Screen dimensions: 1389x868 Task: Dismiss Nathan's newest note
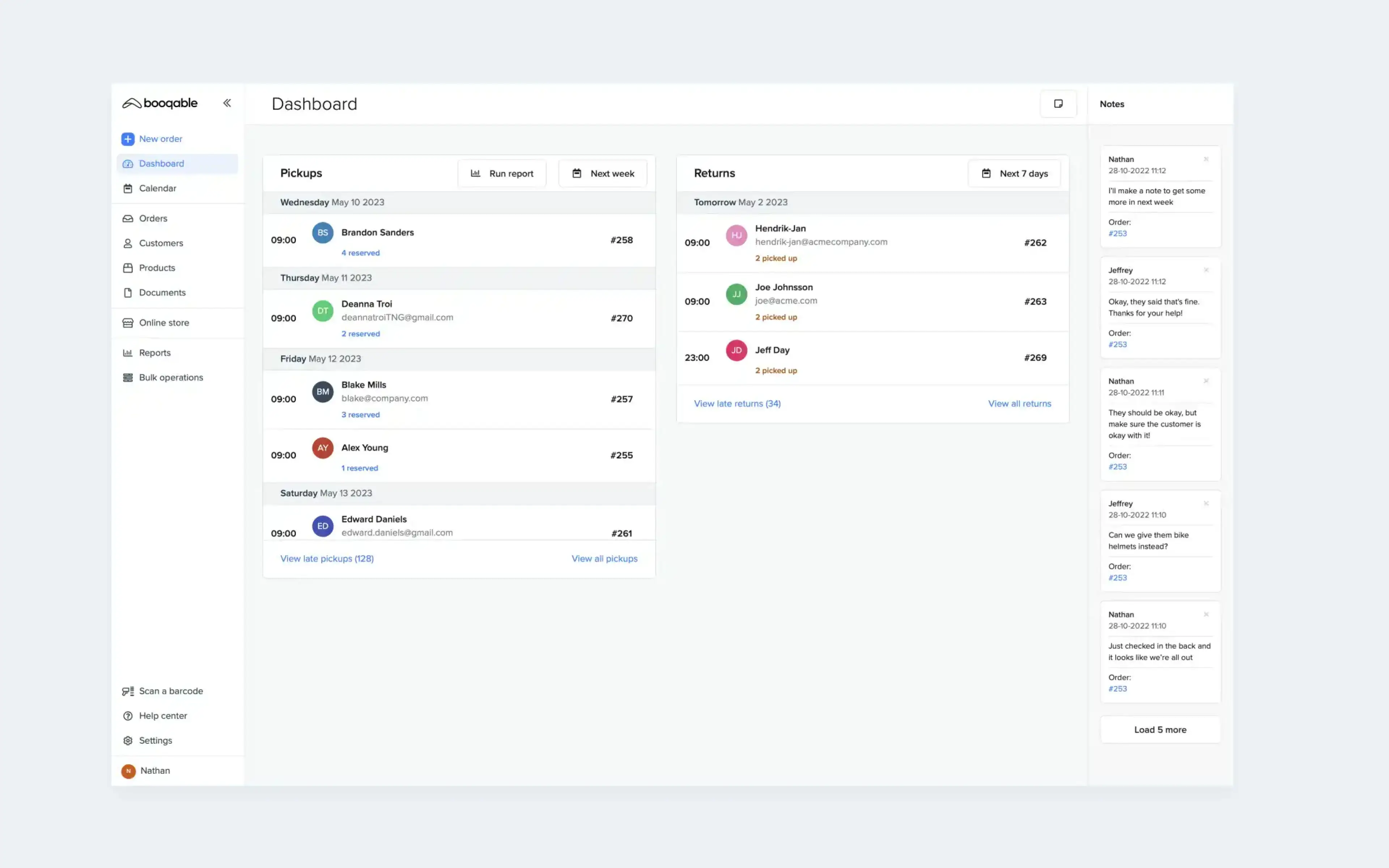tap(1207, 159)
